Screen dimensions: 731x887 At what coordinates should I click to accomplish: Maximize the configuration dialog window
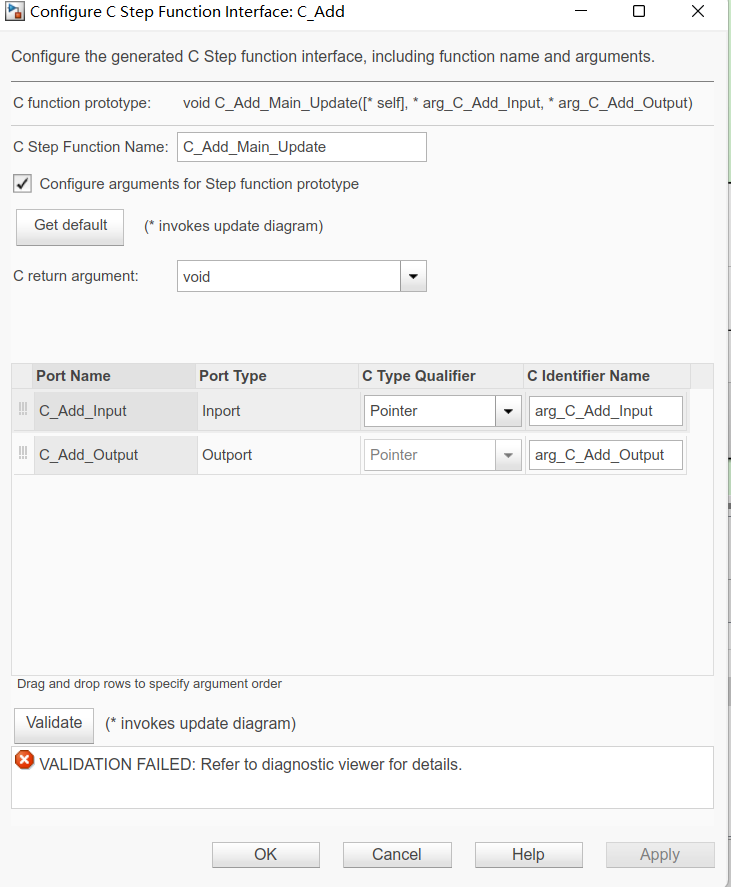pyautogui.click(x=639, y=11)
